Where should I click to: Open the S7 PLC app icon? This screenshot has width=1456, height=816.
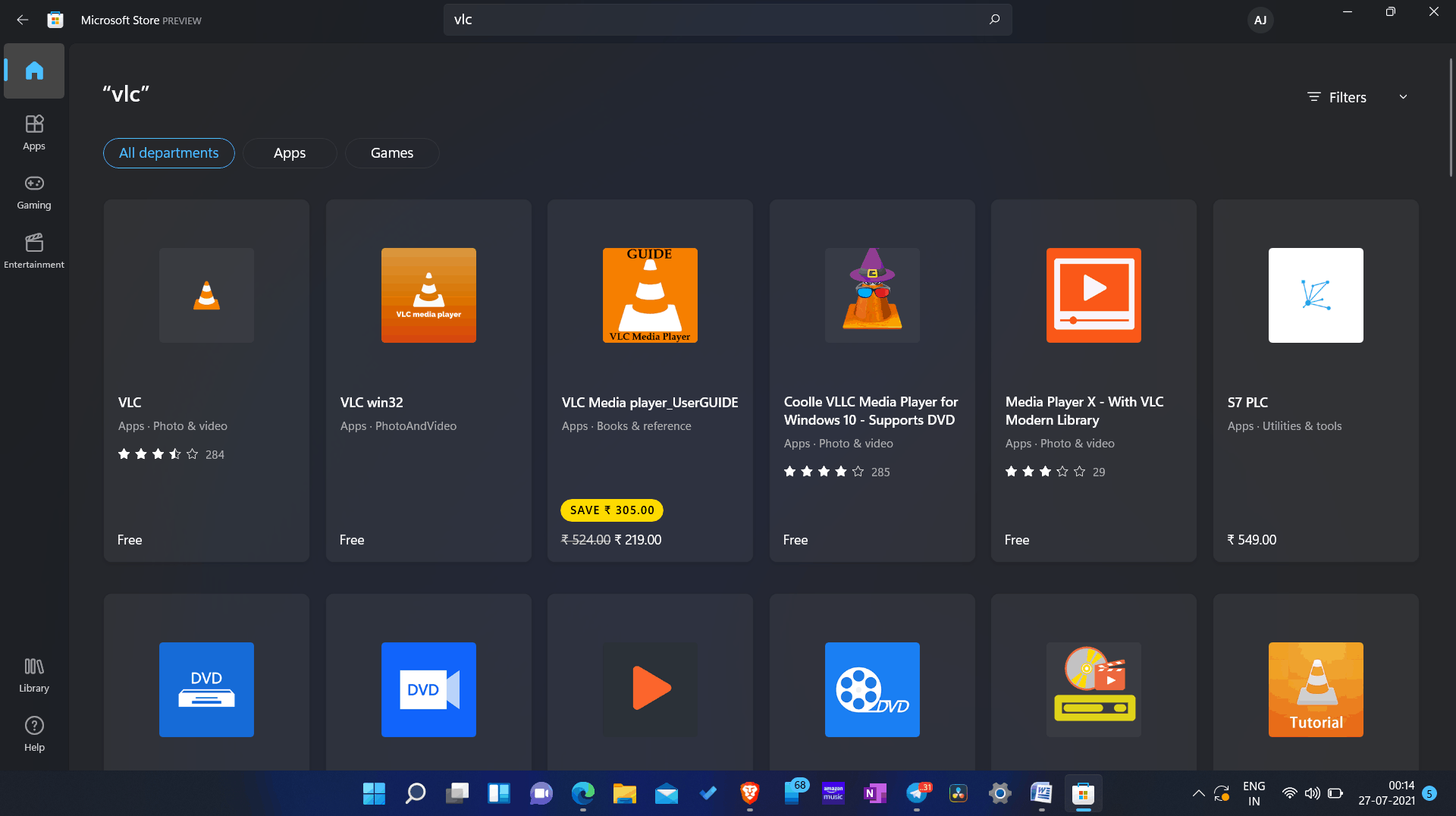coord(1316,295)
